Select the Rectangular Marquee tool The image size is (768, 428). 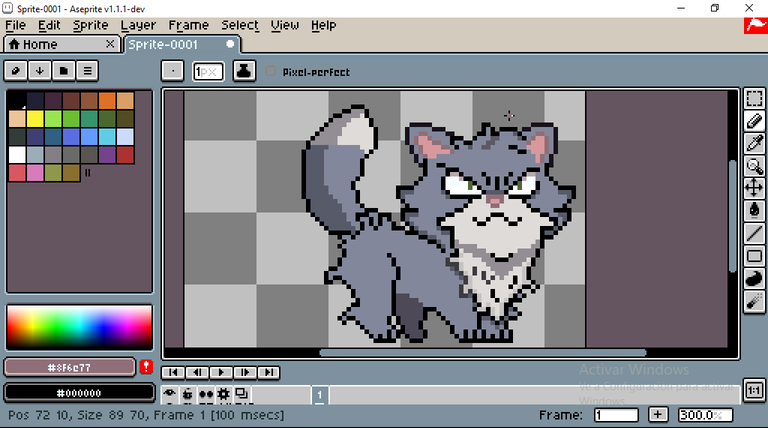754,98
